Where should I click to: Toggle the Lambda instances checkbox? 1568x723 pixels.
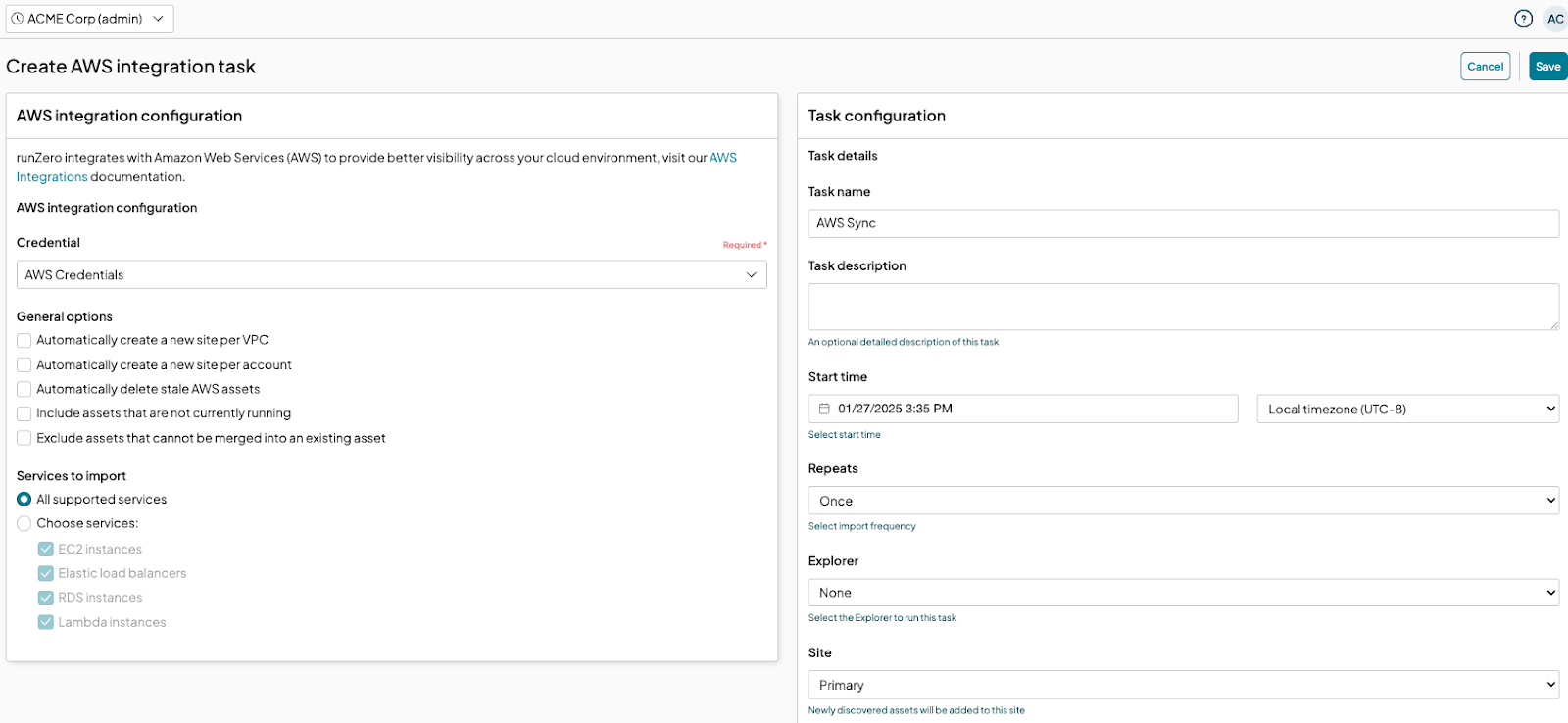pos(46,622)
